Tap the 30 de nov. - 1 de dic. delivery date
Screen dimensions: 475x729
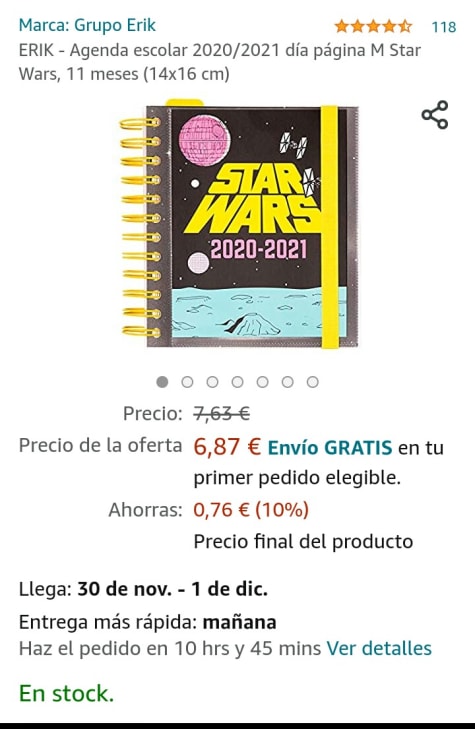(x=172, y=589)
